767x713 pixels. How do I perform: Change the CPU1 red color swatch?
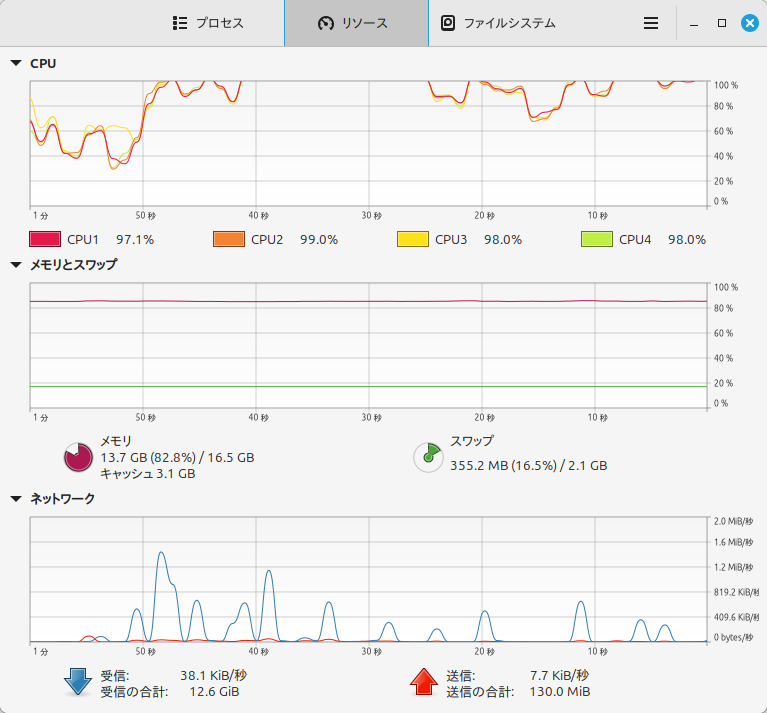(45, 239)
